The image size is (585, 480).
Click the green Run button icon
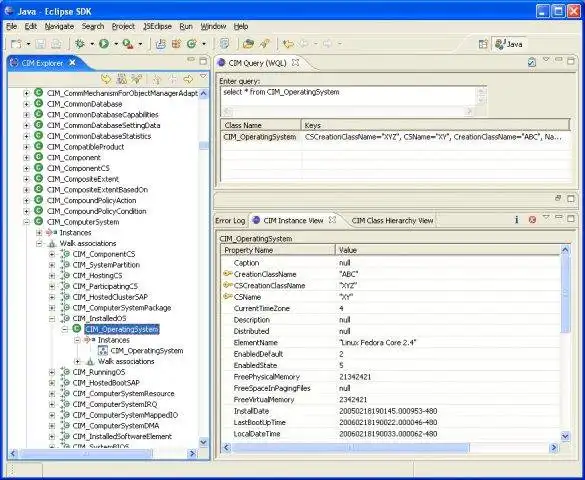point(104,44)
